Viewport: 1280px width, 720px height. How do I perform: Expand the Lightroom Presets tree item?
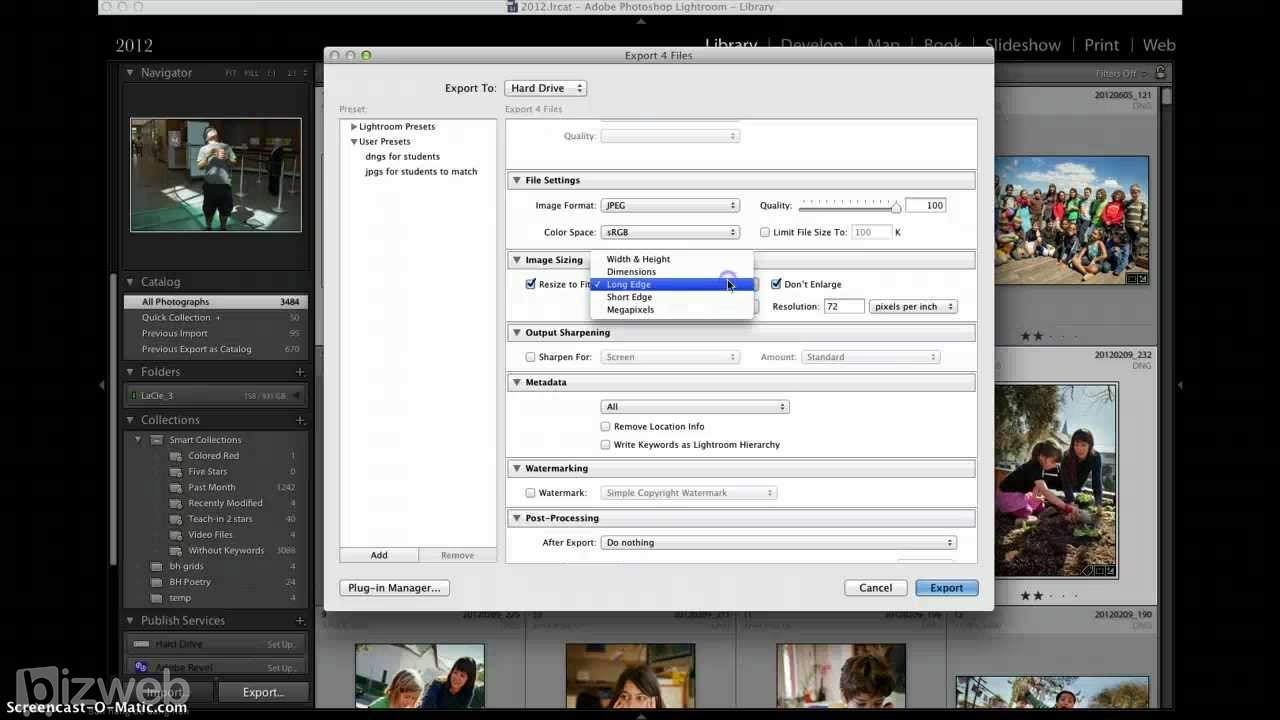354,127
